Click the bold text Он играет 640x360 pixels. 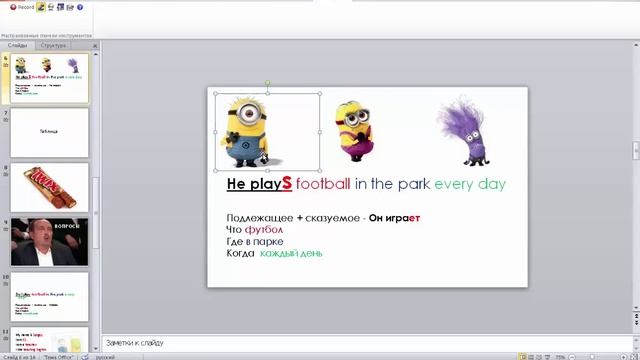tap(394, 218)
